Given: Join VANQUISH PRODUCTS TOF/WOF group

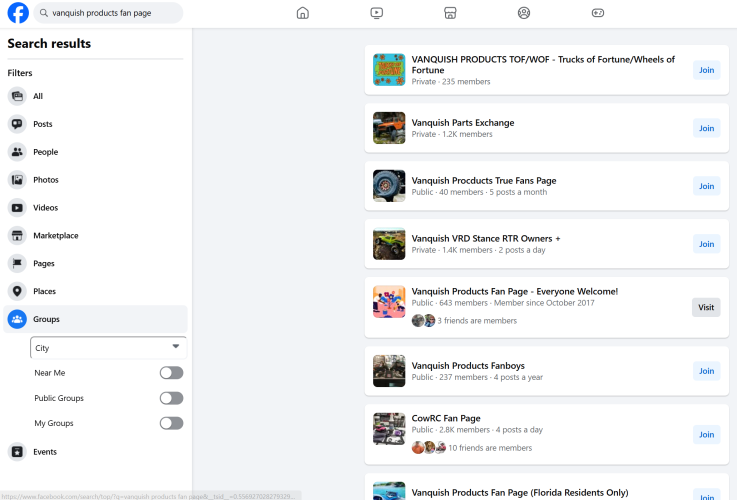Looking at the screenshot, I should coord(706,70).
